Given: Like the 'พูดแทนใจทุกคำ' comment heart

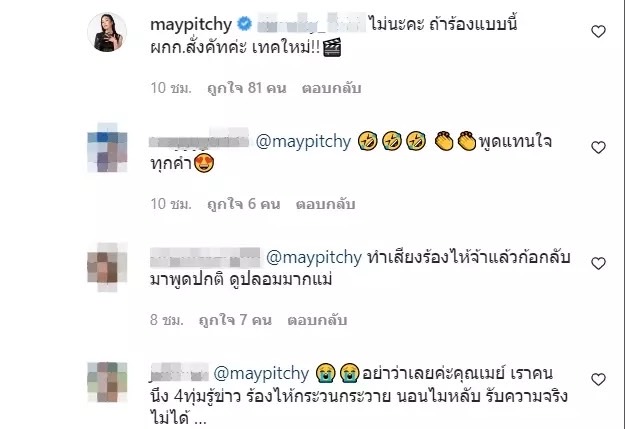Looking at the screenshot, I should (598, 148).
